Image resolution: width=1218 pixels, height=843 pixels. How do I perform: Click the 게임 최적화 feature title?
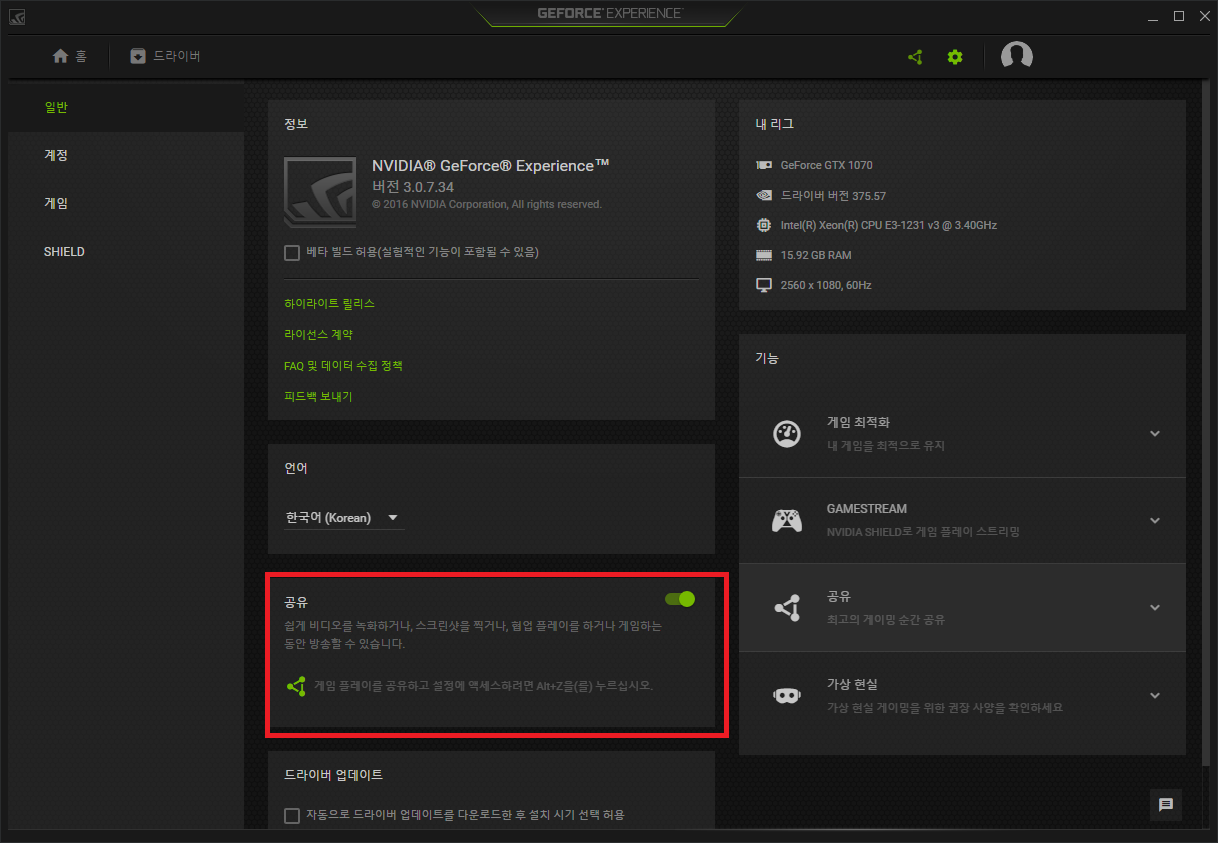(858, 422)
